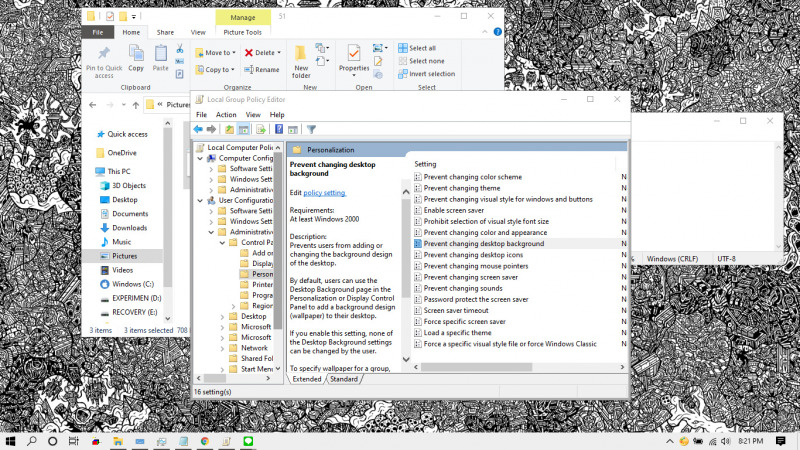
Task: Open the Help menu in Policy Editor
Action: click(277, 115)
